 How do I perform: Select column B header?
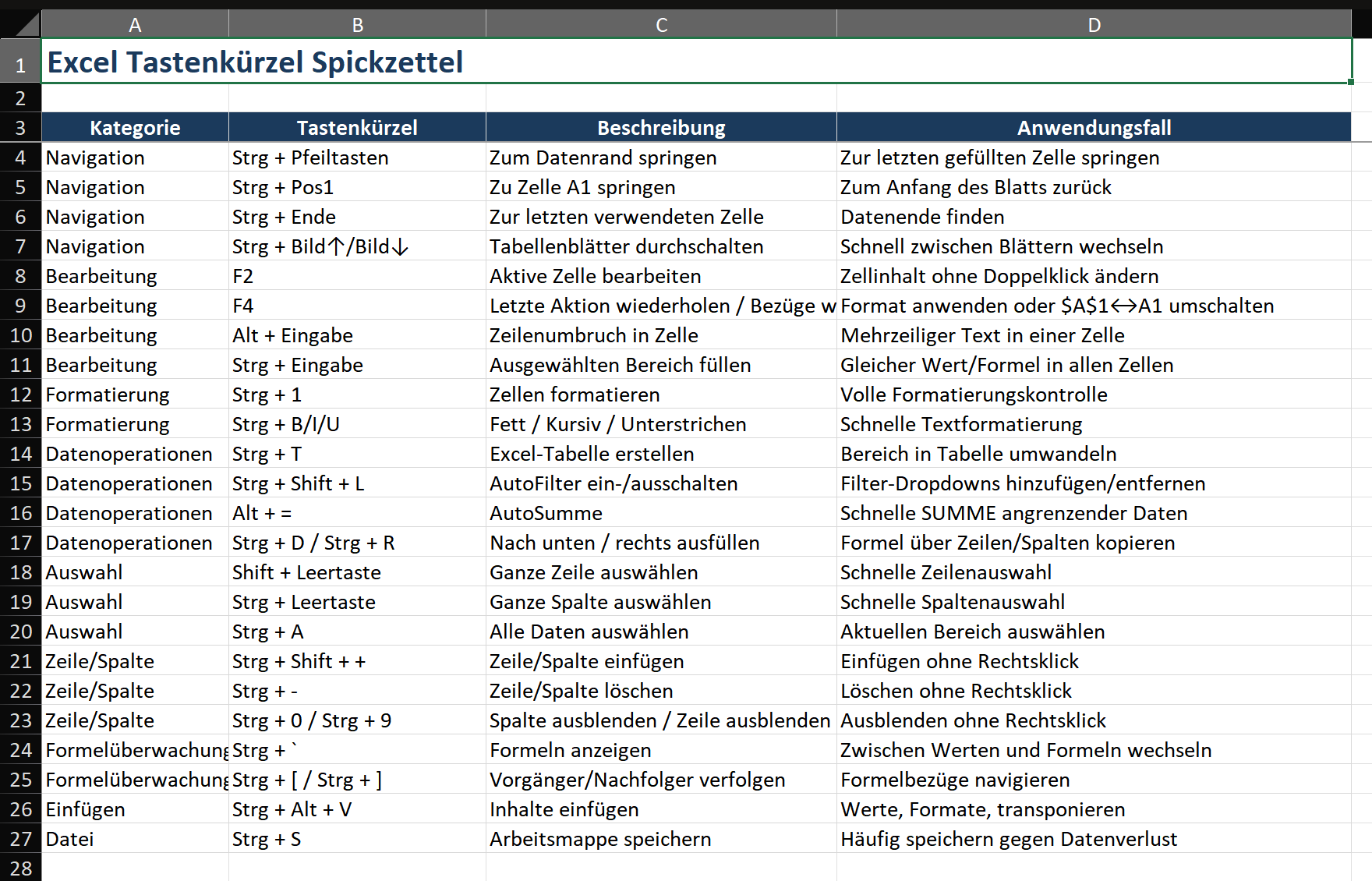pos(357,24)
